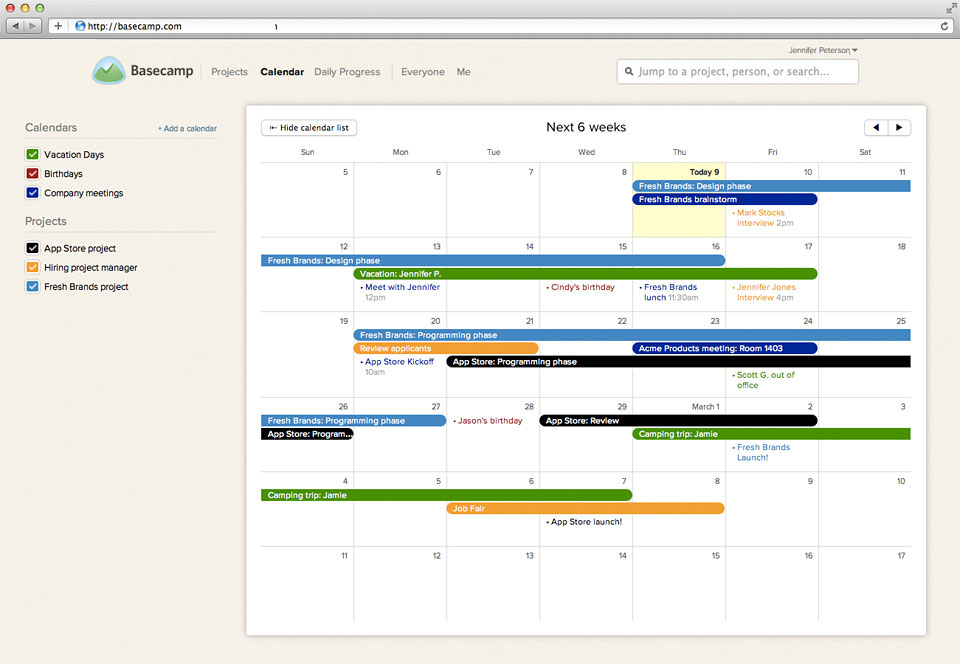The image size is (960, 664).
Task: Toggle the Hiring project manager checkbox
Action: click(32, 268)
